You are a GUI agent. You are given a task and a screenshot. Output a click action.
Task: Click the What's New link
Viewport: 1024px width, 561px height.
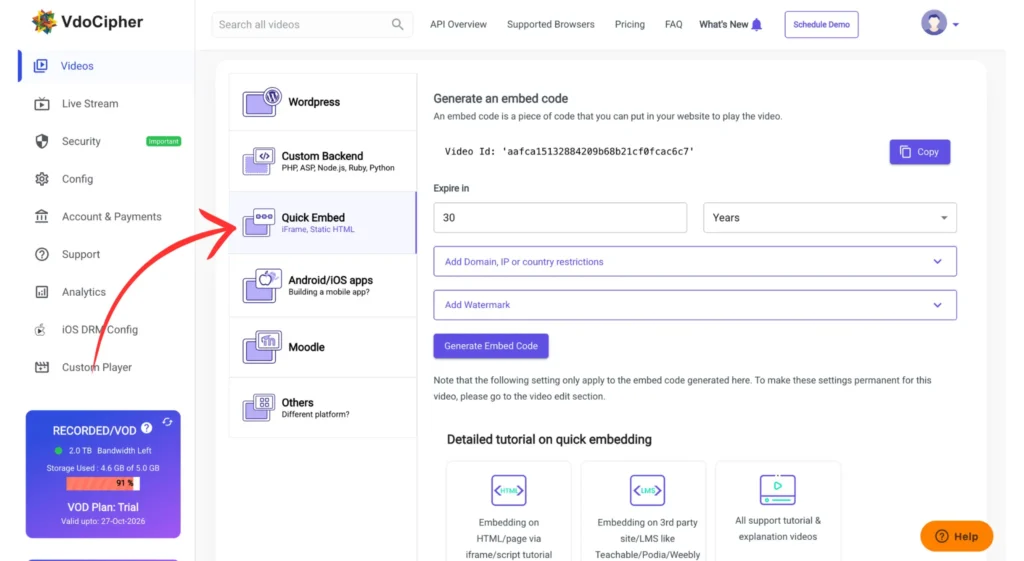point(724,24)
